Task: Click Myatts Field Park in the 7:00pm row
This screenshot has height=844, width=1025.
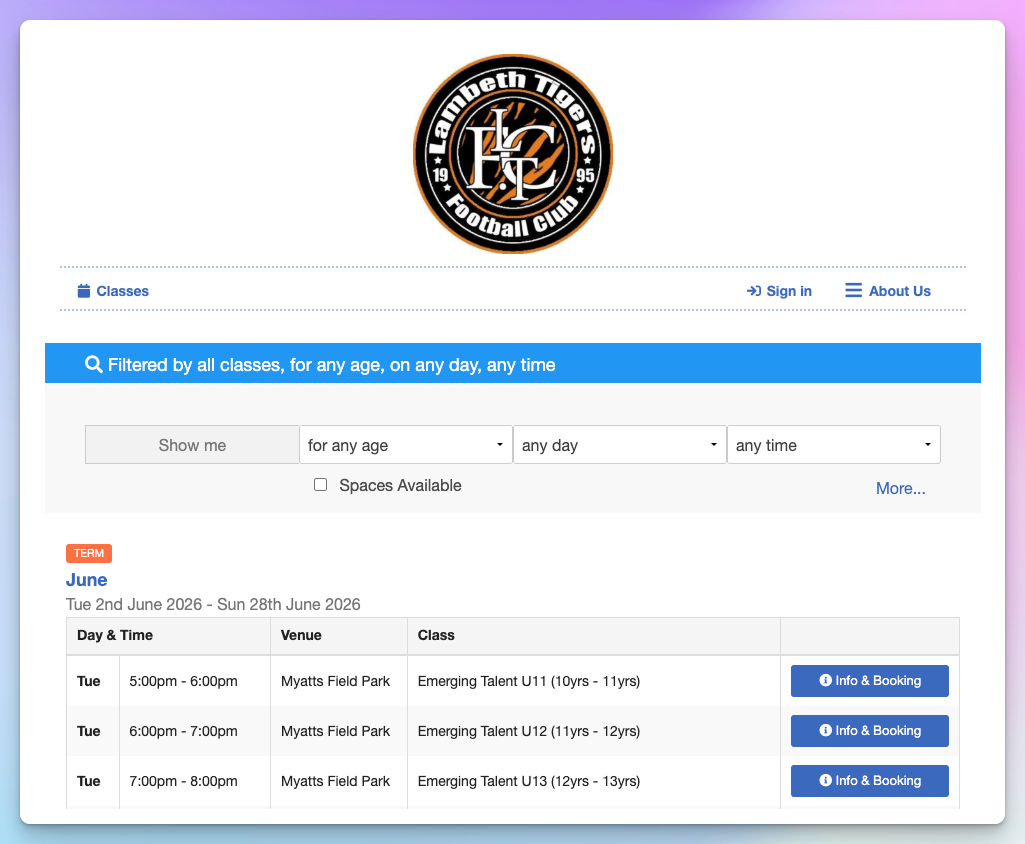Action: pos(335,781)
